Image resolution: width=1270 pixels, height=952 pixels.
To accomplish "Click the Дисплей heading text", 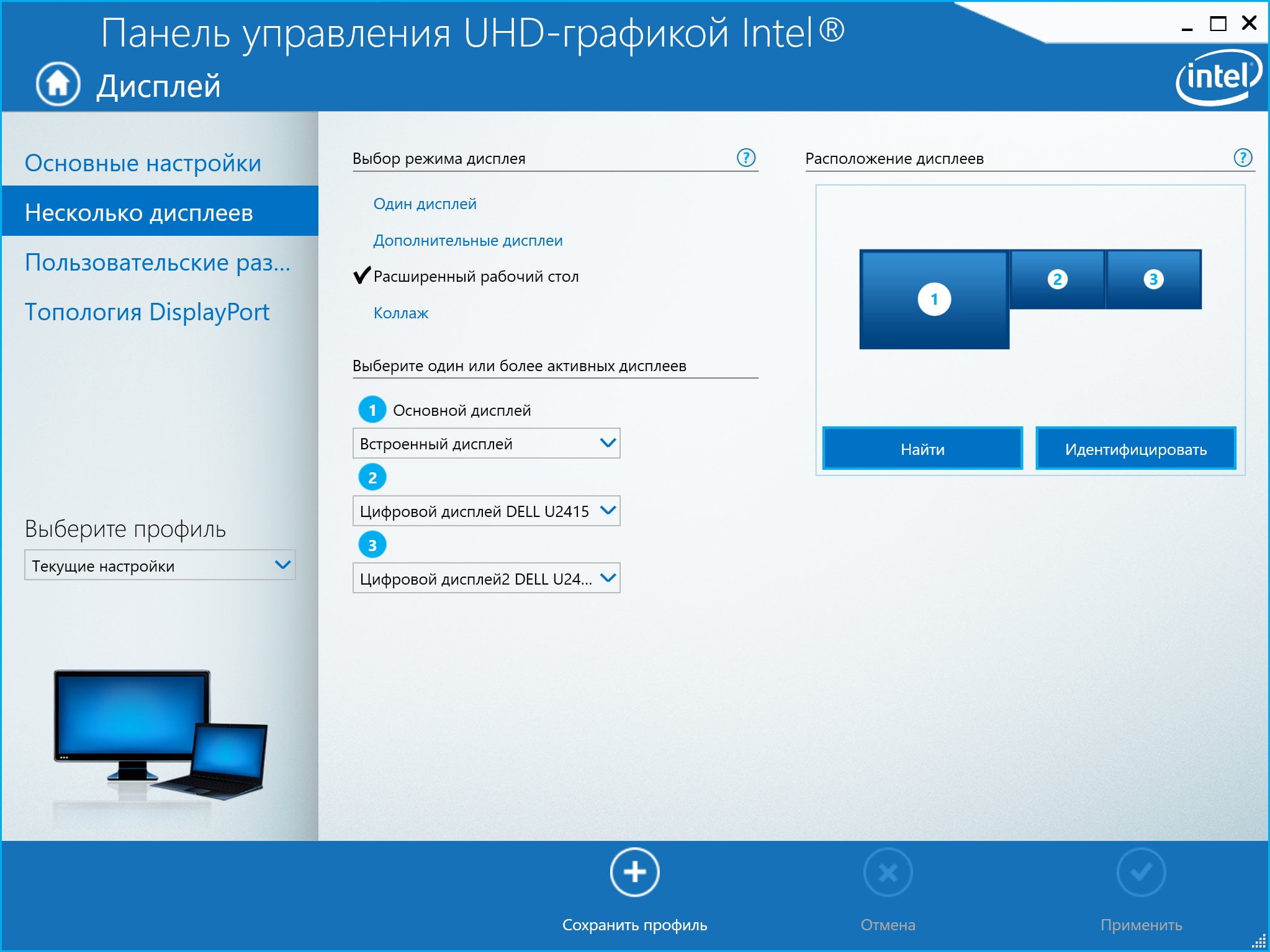I will (158, 86).
